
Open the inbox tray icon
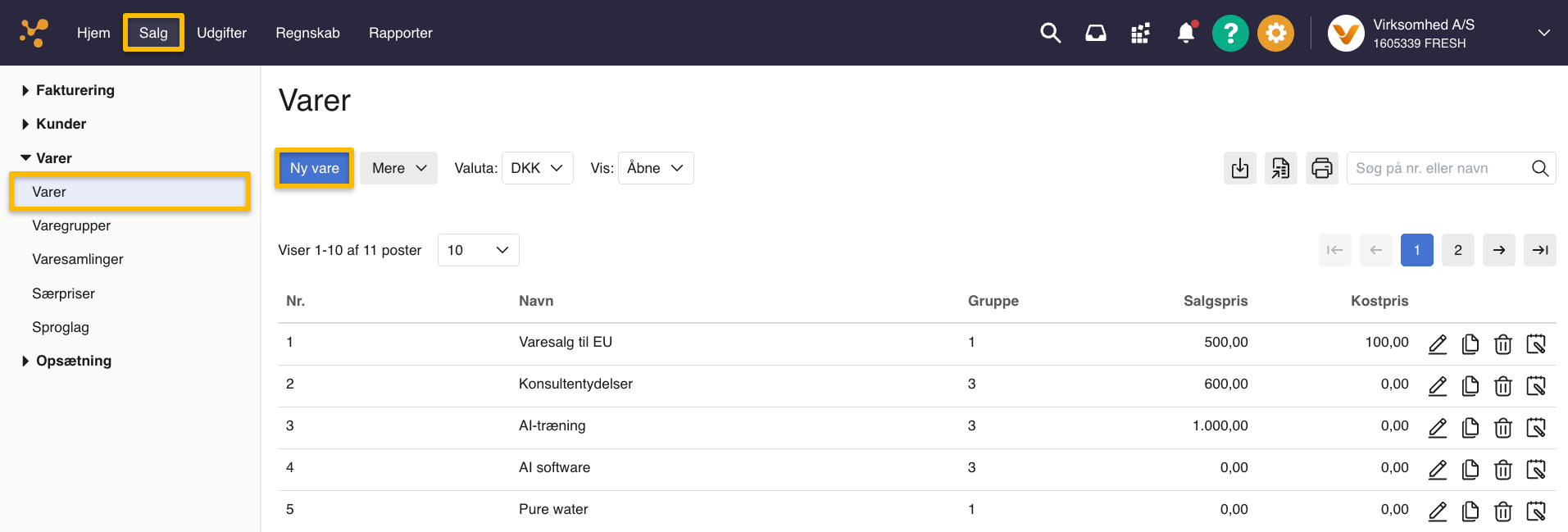pos(1095,33)
